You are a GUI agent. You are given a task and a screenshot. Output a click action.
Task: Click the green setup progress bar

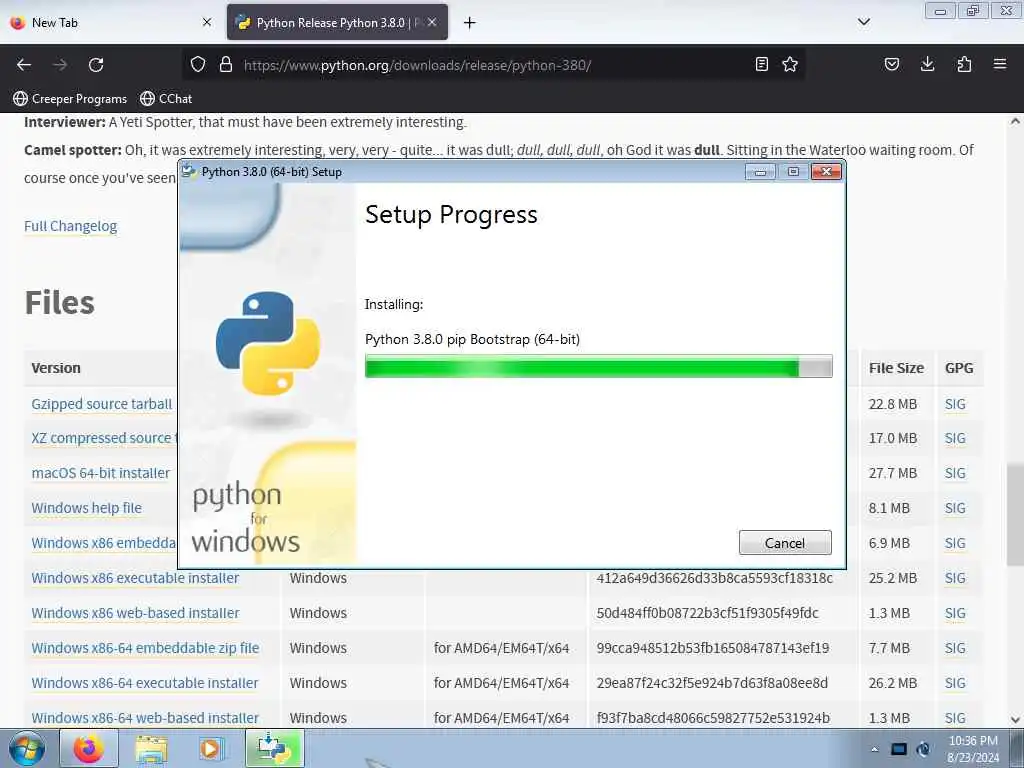coord(598,366)
